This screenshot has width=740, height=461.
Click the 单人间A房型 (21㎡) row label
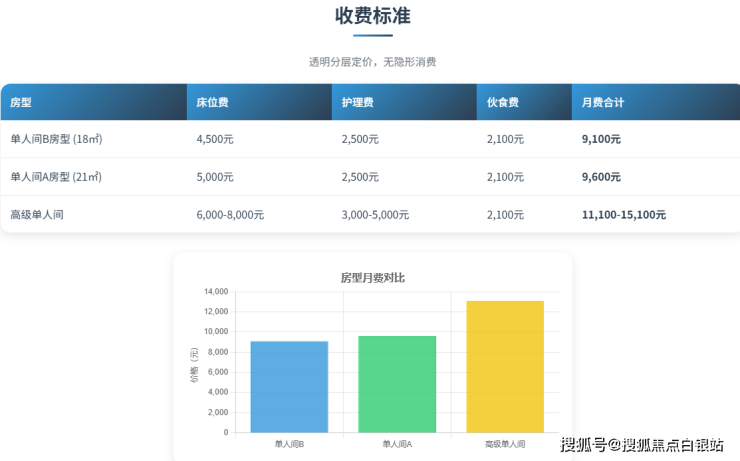(56, 177)
